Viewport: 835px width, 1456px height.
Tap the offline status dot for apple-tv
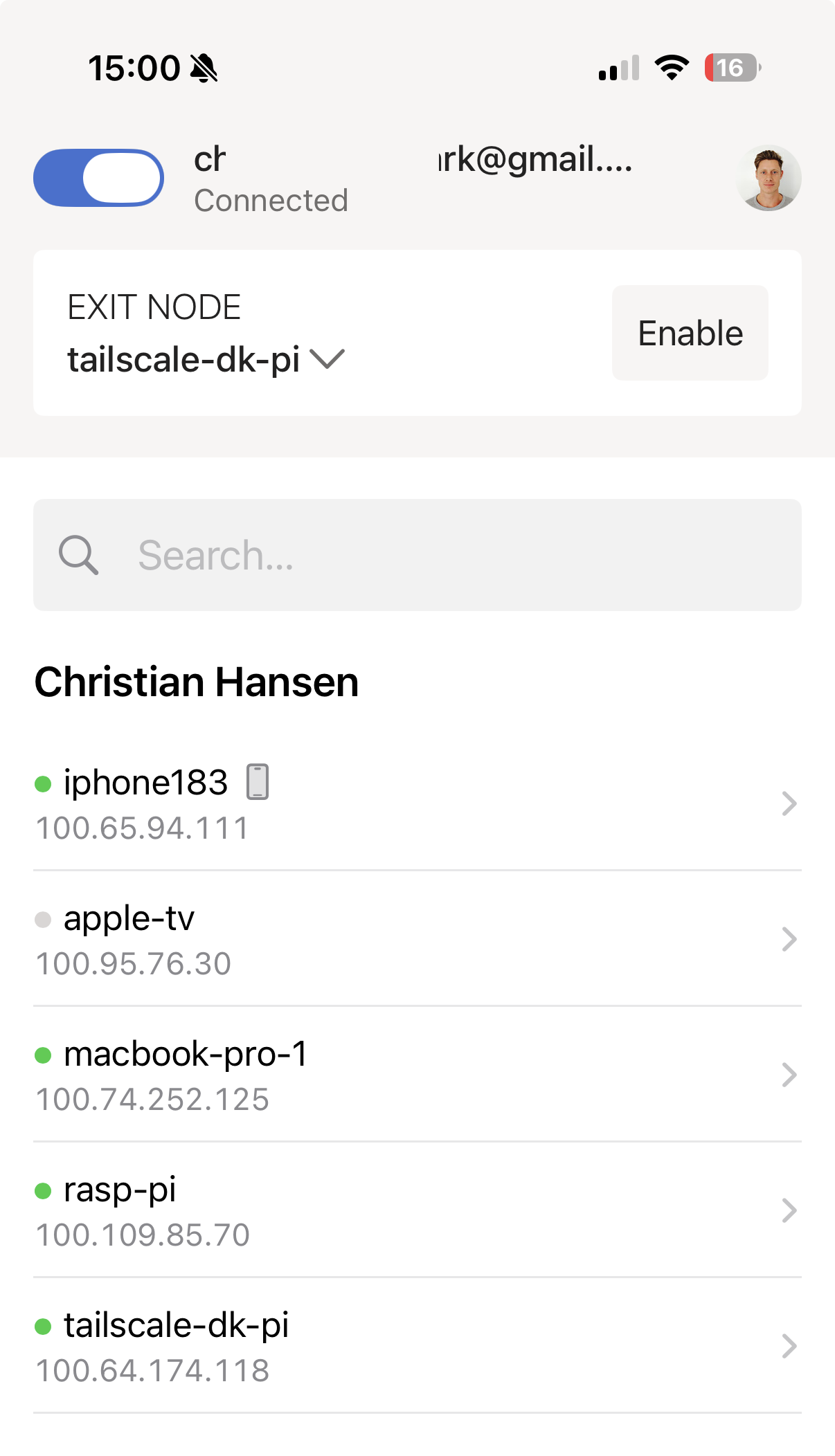click(43, 920)
